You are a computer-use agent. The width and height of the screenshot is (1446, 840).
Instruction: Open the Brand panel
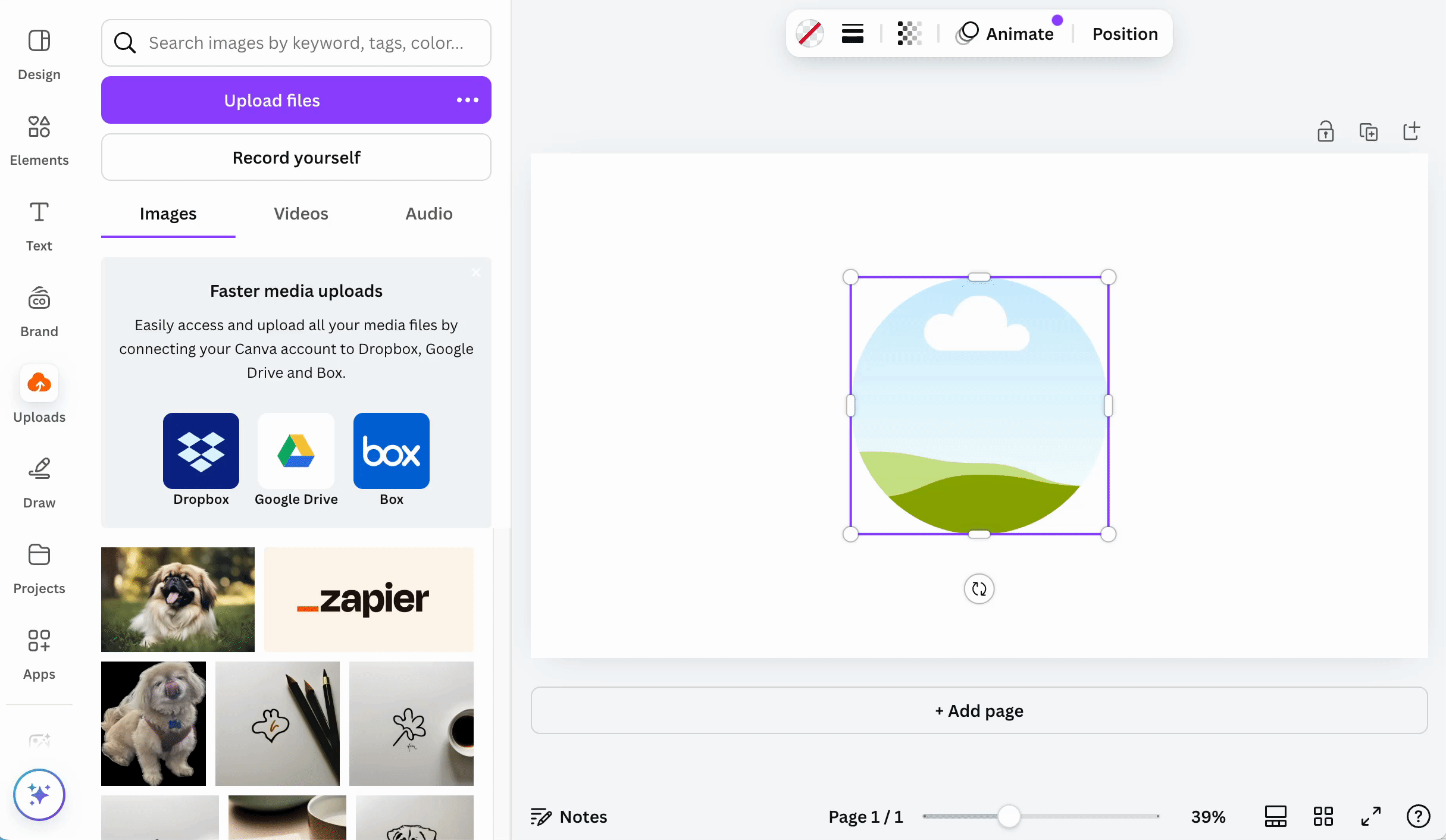[x=39, y=312]
